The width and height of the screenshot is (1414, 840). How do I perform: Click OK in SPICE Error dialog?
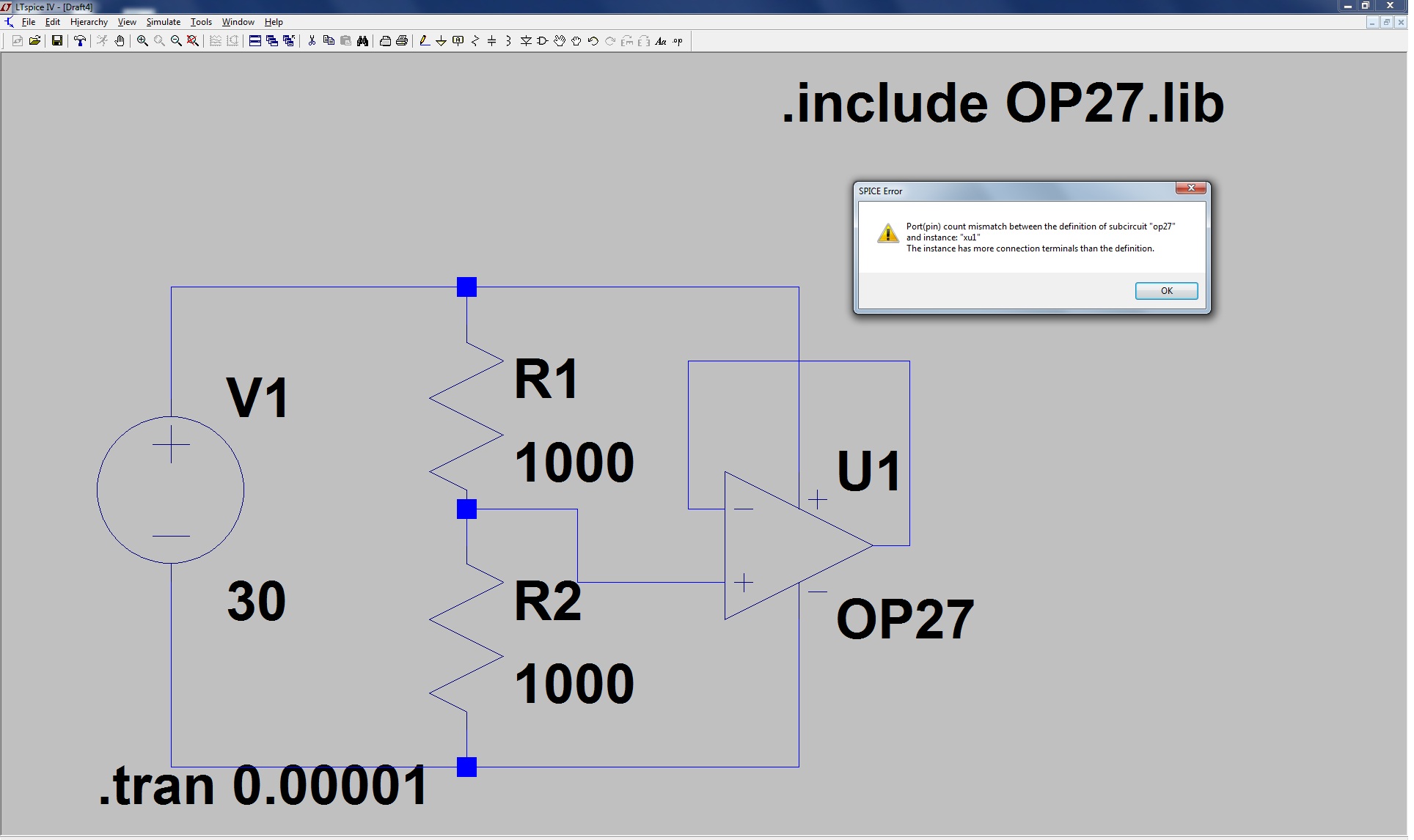pyautogui.click(x=1166, y=291)
